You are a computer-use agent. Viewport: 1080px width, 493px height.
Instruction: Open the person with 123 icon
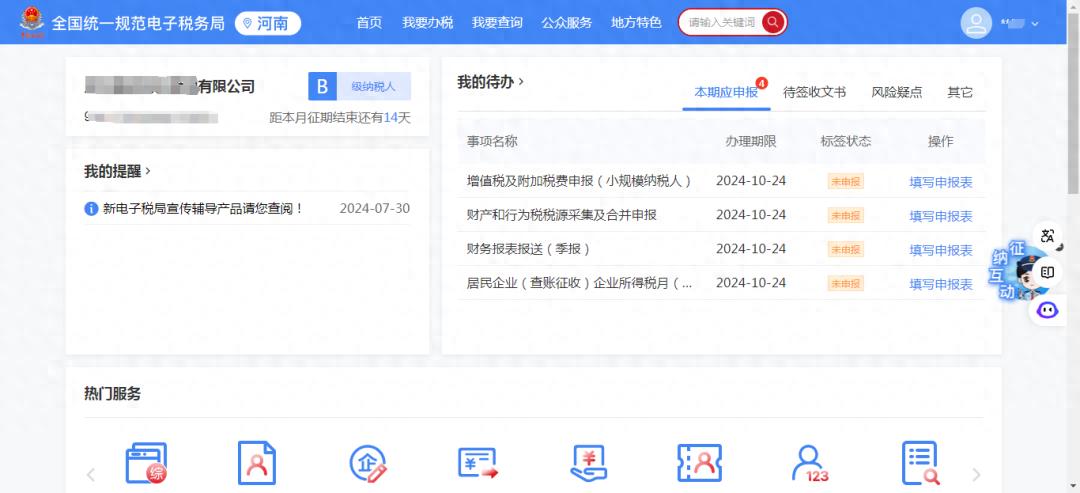809,463
